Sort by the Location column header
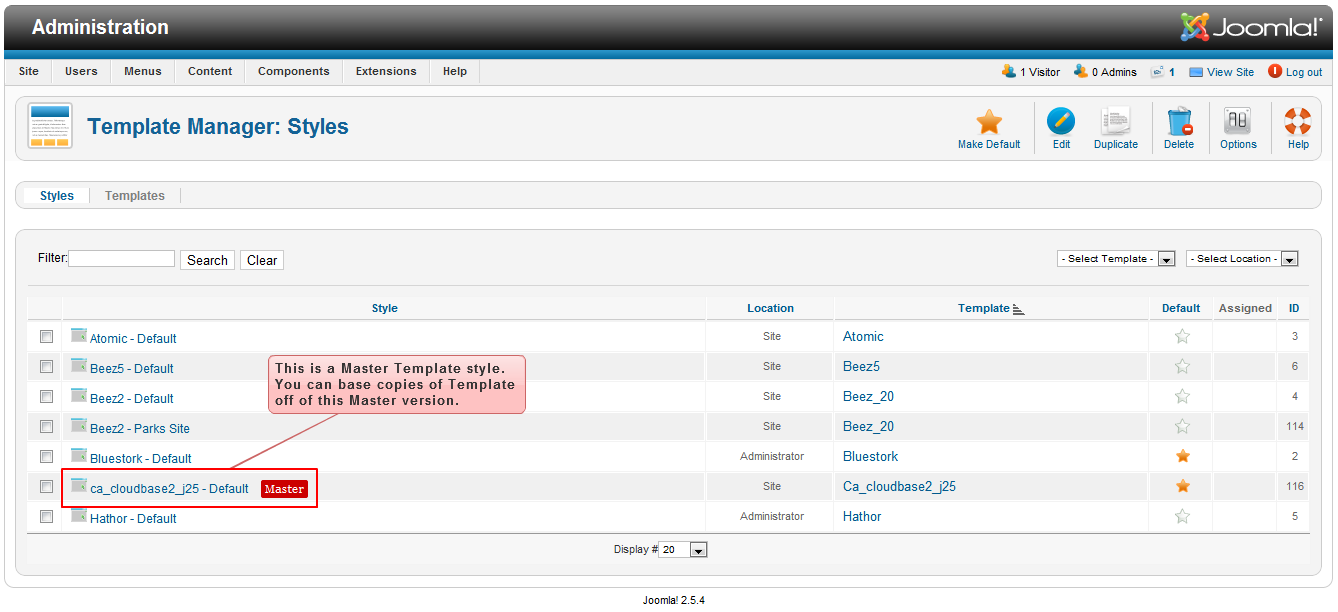The width and height of the screenshot is (1338, 612). tap(770, 308)
